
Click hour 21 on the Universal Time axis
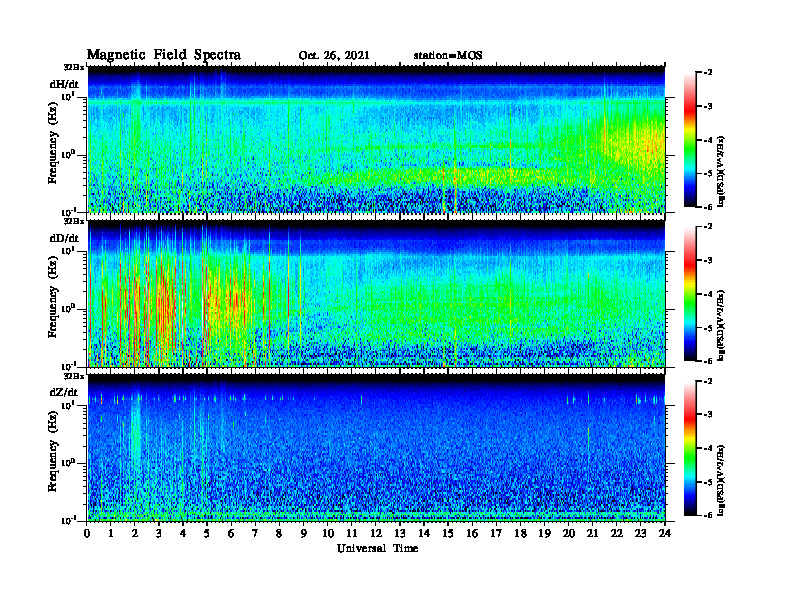592,534
